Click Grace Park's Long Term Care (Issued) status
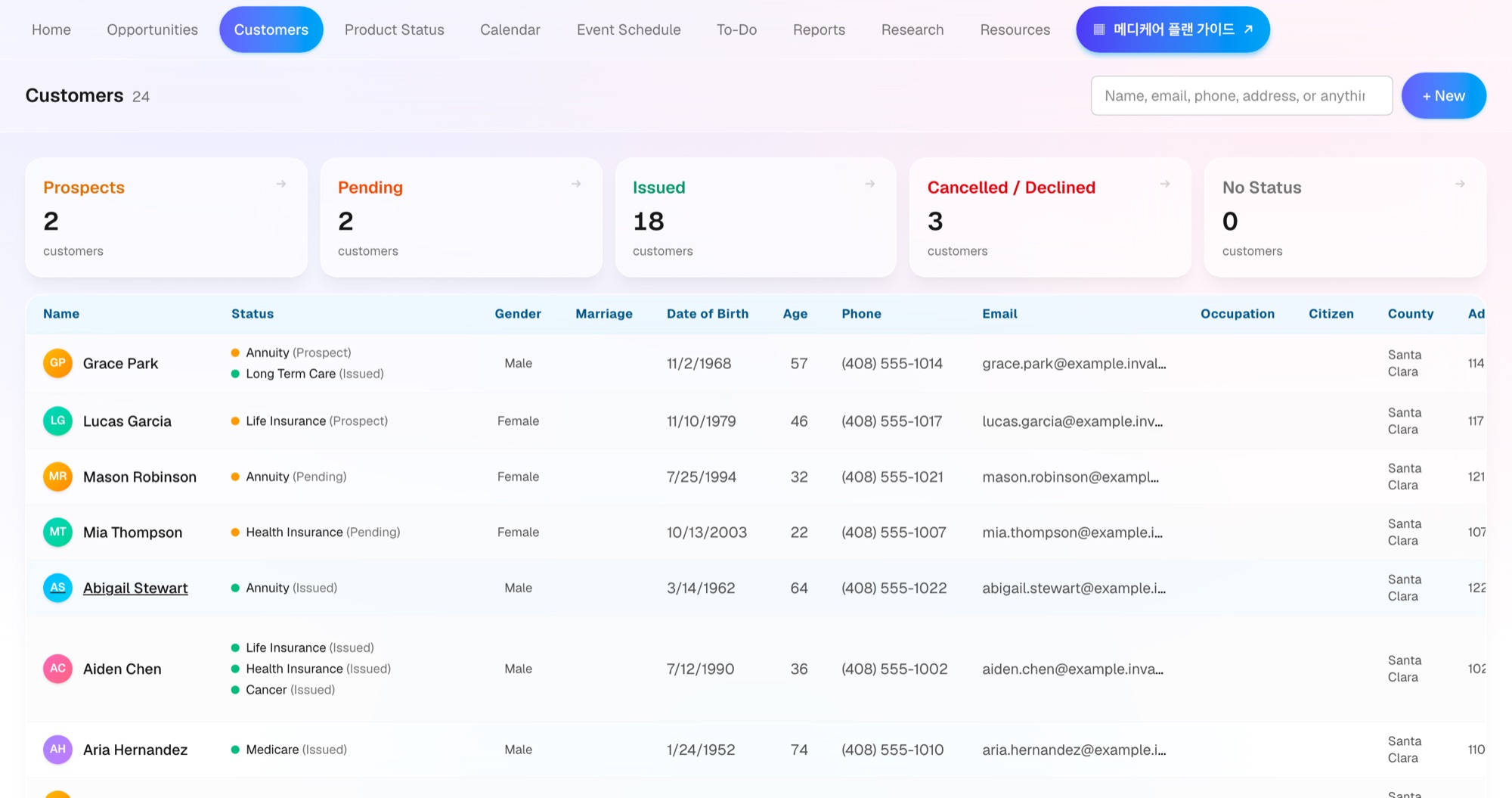Screen dimensions: 1512x798 308,374
